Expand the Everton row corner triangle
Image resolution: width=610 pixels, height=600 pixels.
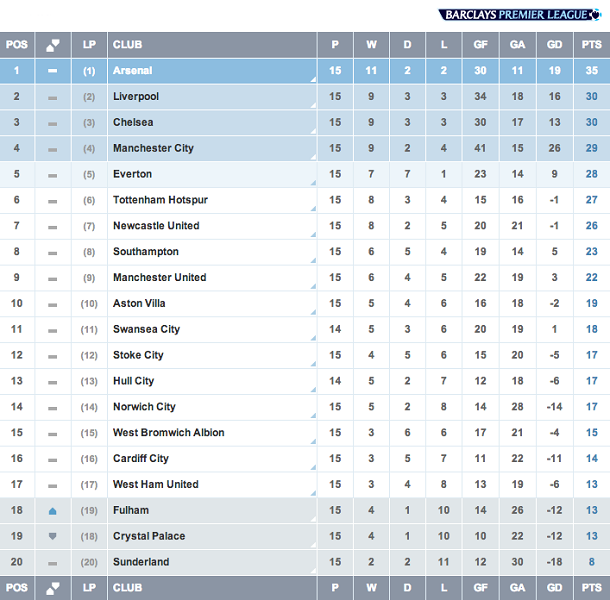coord(313,182)
